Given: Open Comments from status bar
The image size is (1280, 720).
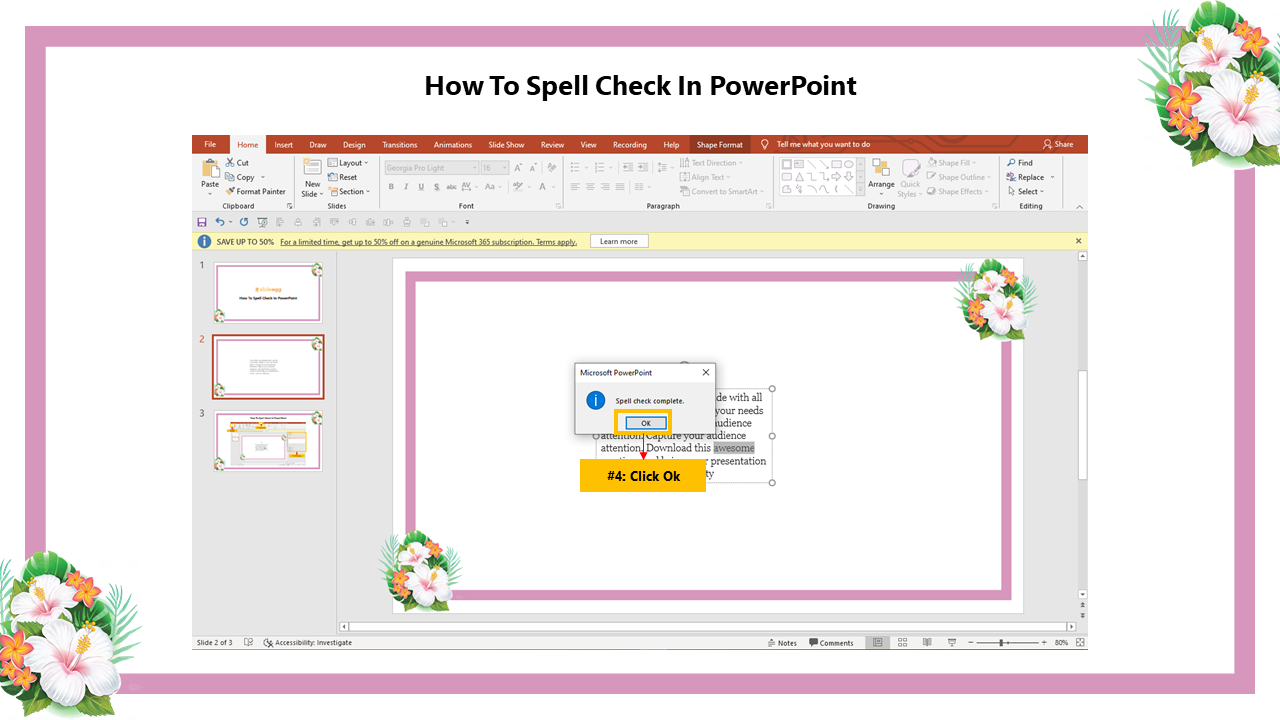Looking at the screenshot, I should click(831, 643).
